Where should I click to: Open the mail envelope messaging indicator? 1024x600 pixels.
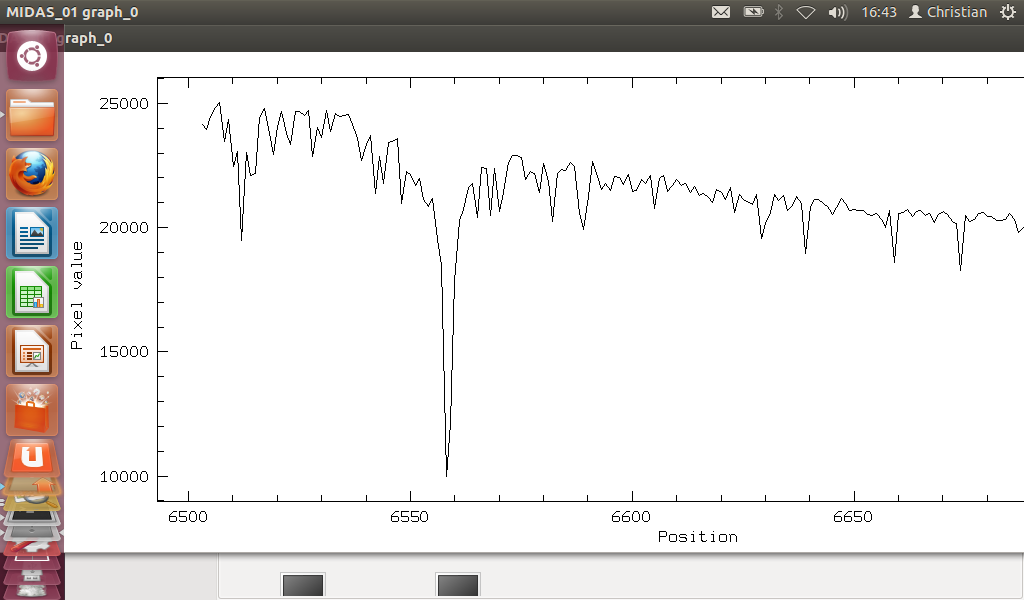(x=720, y=12)
